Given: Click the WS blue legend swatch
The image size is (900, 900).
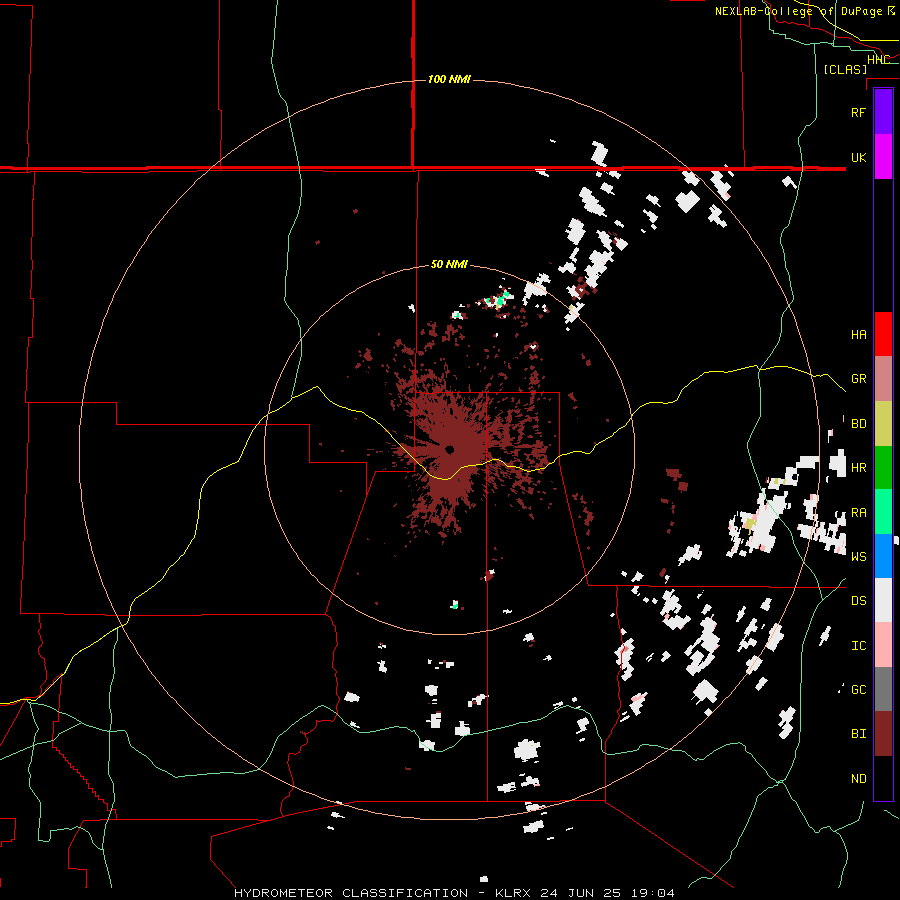Looking at the screenshot, I should 883,556.
